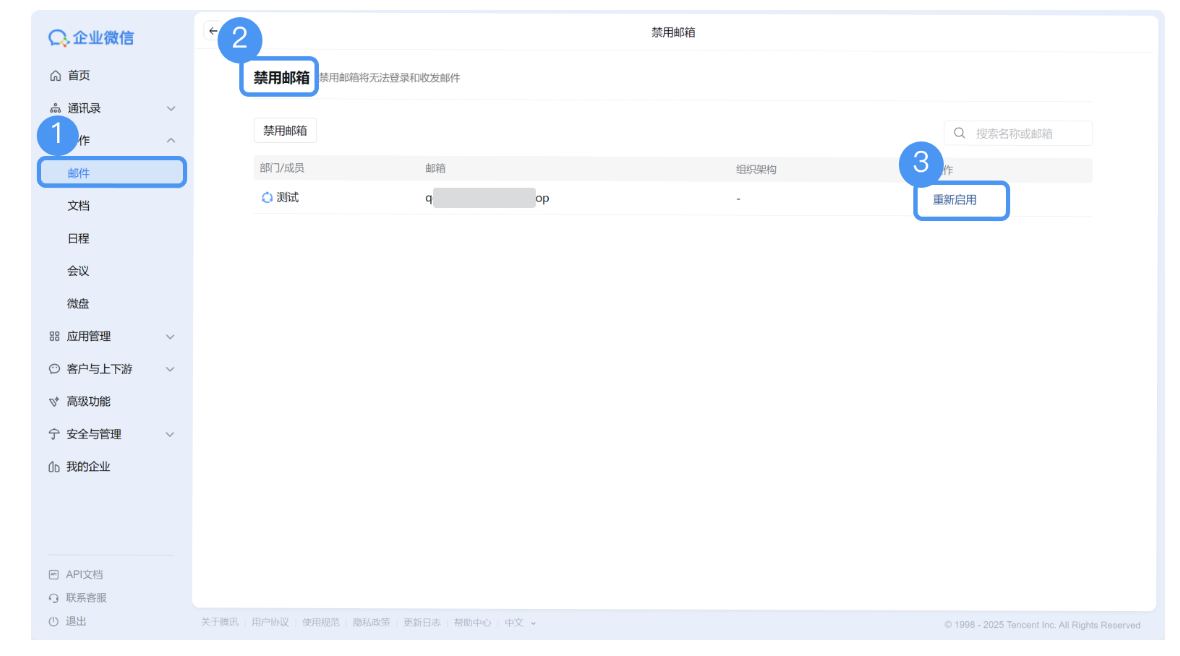Click the 邮箱 column header
The image size is (1180, 656).
(x=435, y=169)
